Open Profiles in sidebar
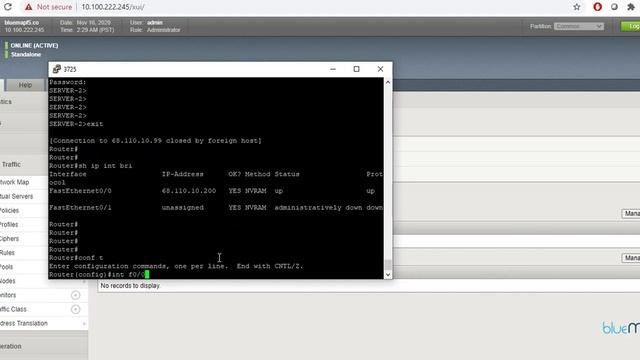Viewport: 640px width, 360px height. pyautogui.click(x=9, y=224)
